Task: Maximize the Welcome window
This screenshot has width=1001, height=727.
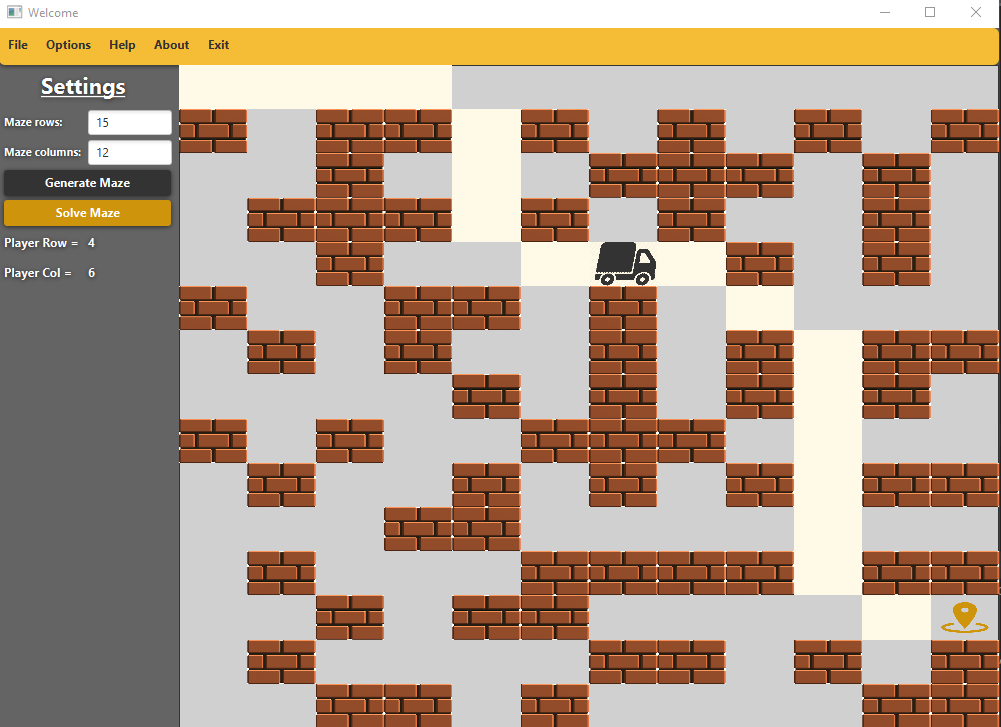Action: (x=930, y=12)
